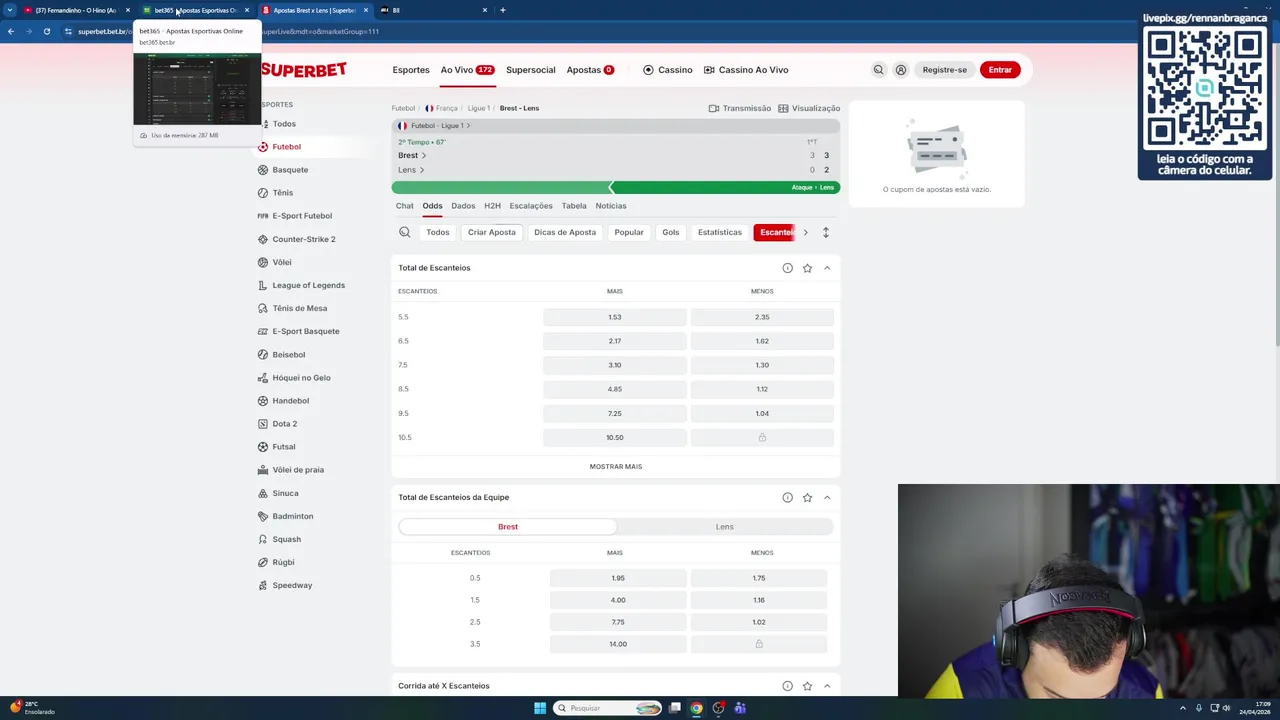The image size is (1280, 720).
Task: Select Counter-Strike 2 in sidebar
Action: pyautogui.click(x=296, y=239)
